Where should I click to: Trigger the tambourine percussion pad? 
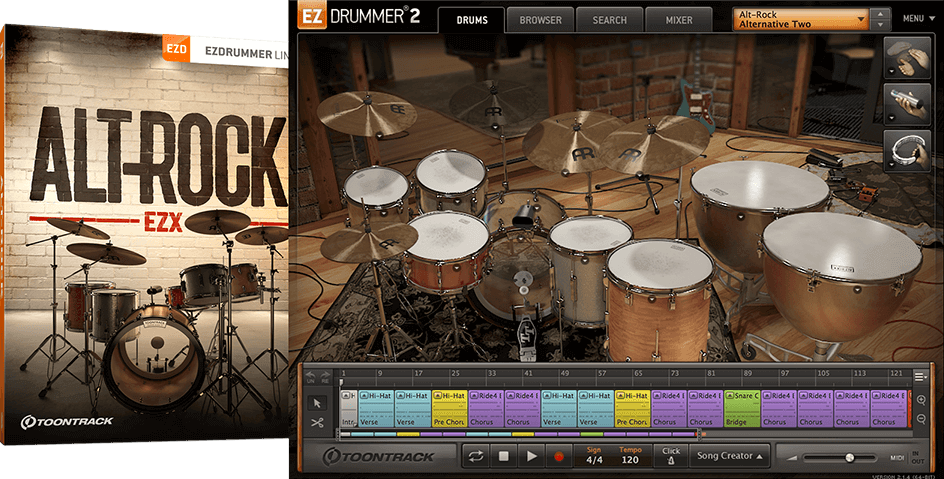(x=908, y=151)
